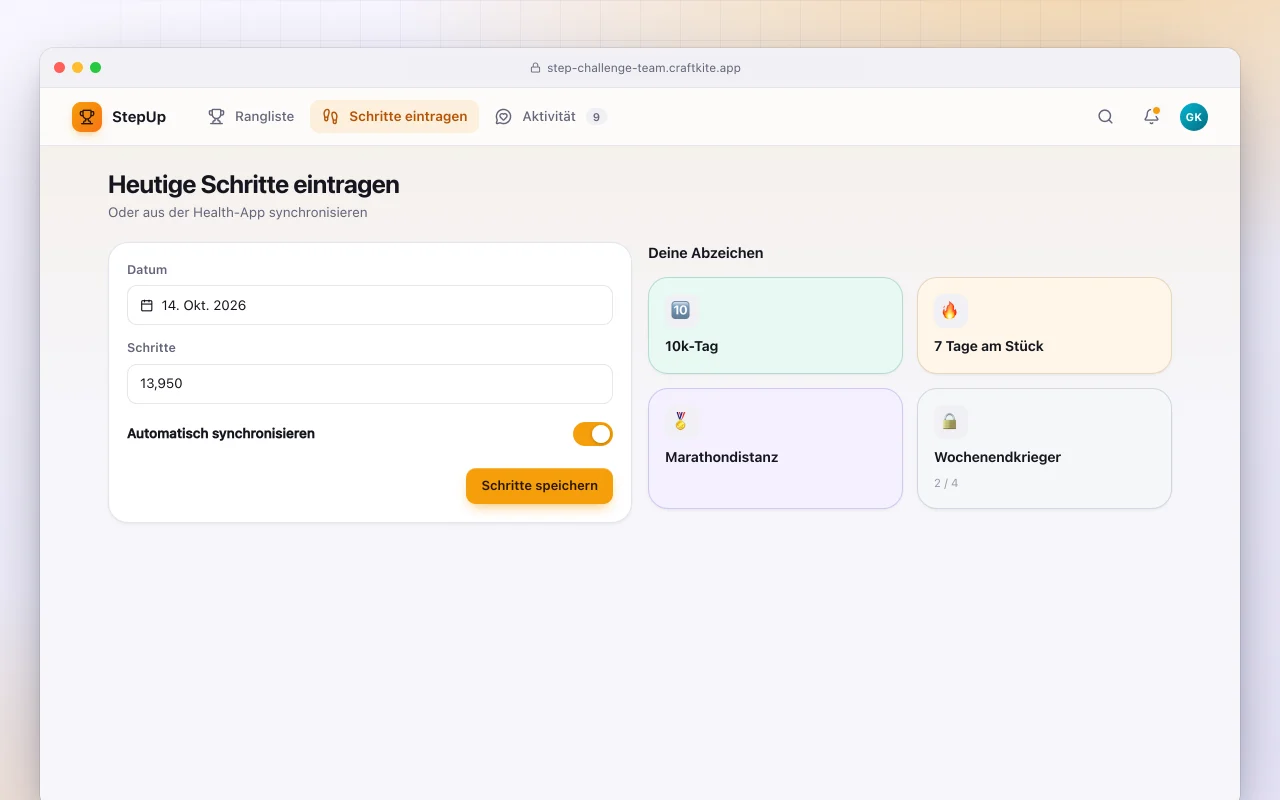Minimize the window with the yellow button

tap(78, 68)
